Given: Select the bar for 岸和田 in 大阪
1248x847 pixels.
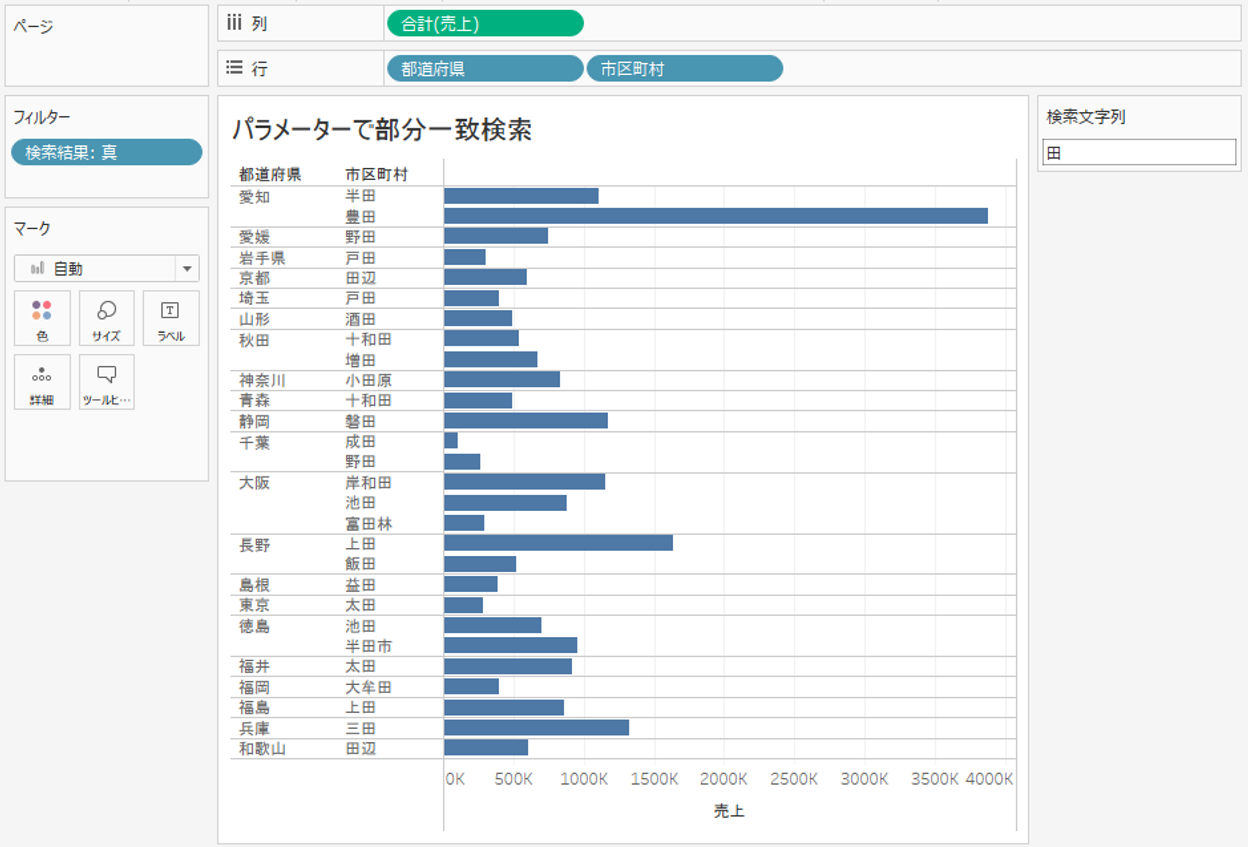Looking at the screenshot, I should [x=524, y=482].
